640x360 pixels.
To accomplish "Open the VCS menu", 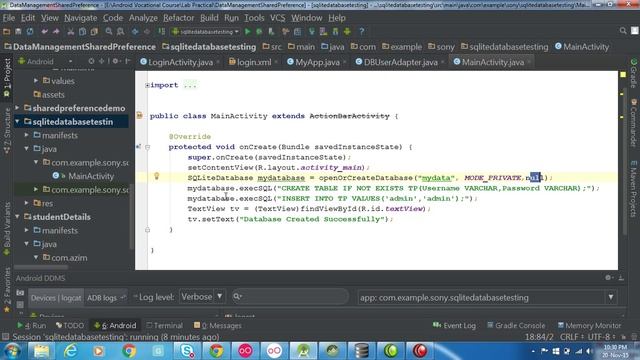I will [x=278, y=18].
